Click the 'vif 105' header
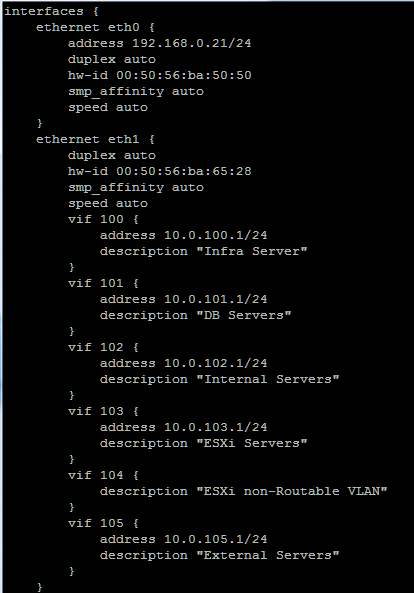This screenshot has width=414, height=593. coord(103,523)
